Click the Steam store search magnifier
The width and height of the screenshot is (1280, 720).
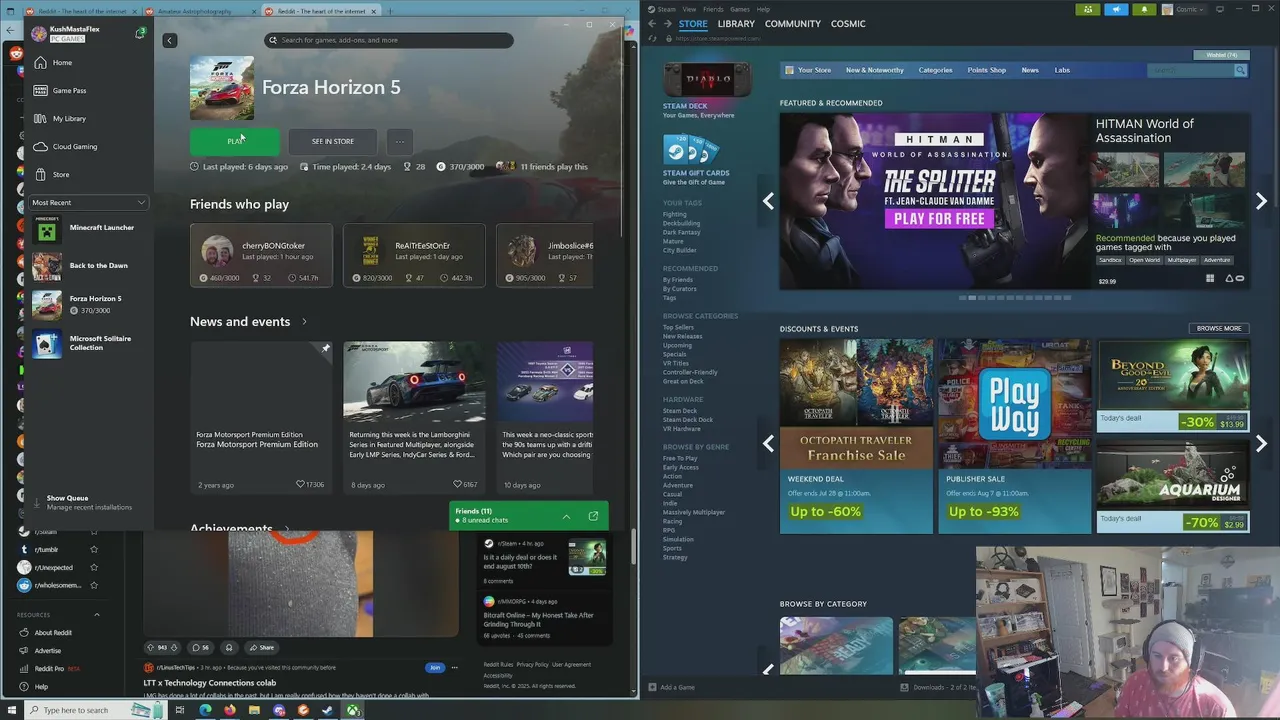point(1240,70)
